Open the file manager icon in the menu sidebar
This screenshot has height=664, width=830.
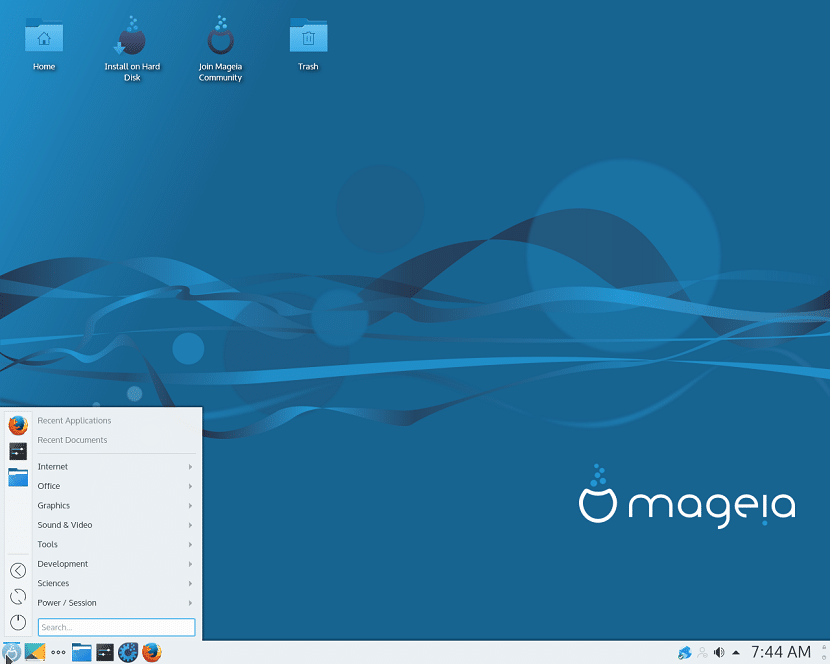tap(17, 477)
